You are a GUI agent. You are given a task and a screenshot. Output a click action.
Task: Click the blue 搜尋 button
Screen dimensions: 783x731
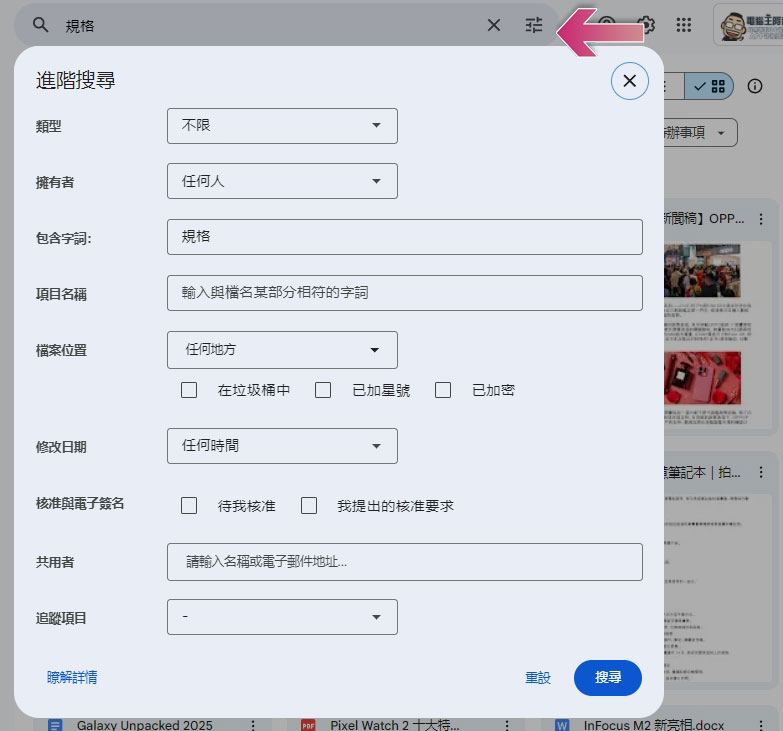click(x=608, y=678)
